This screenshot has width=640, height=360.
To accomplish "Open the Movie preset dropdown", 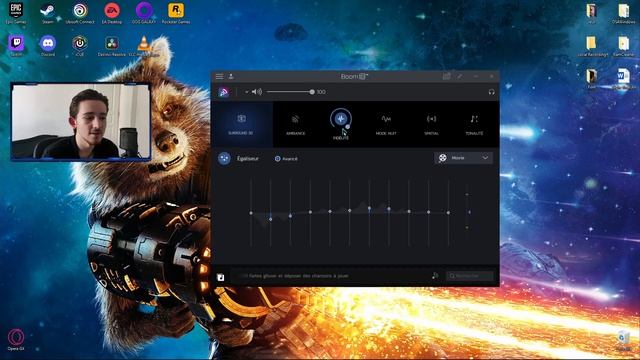I will click(463, 158).
